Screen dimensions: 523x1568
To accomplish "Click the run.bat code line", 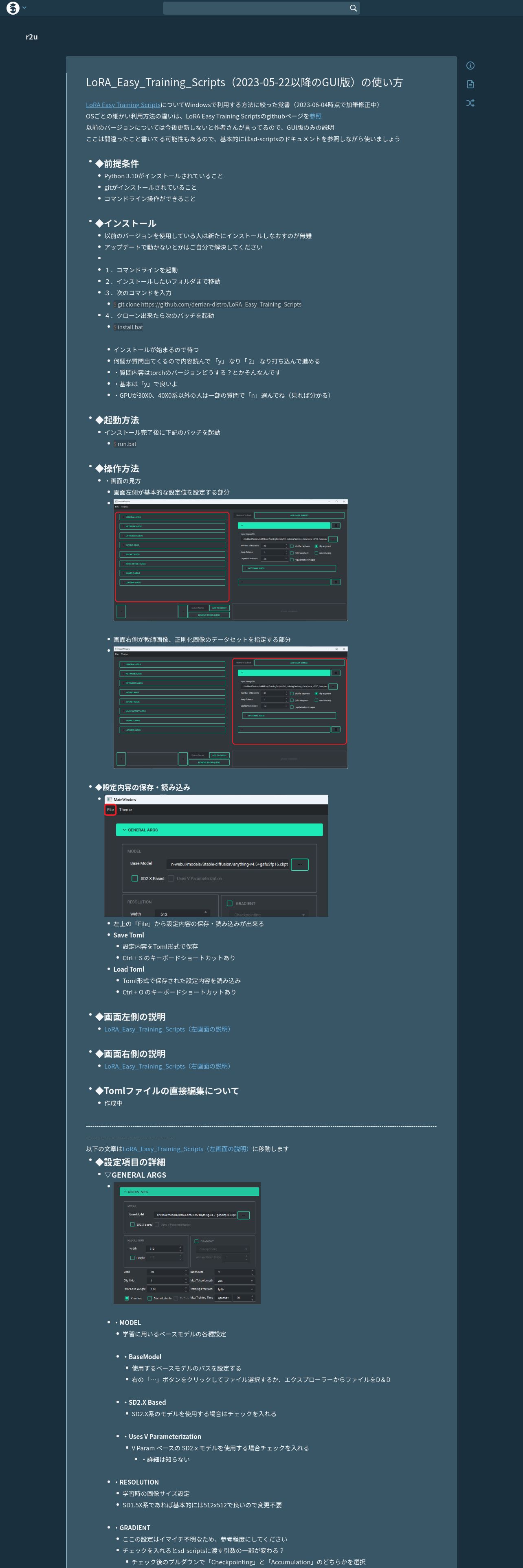I will pos(125,445).
